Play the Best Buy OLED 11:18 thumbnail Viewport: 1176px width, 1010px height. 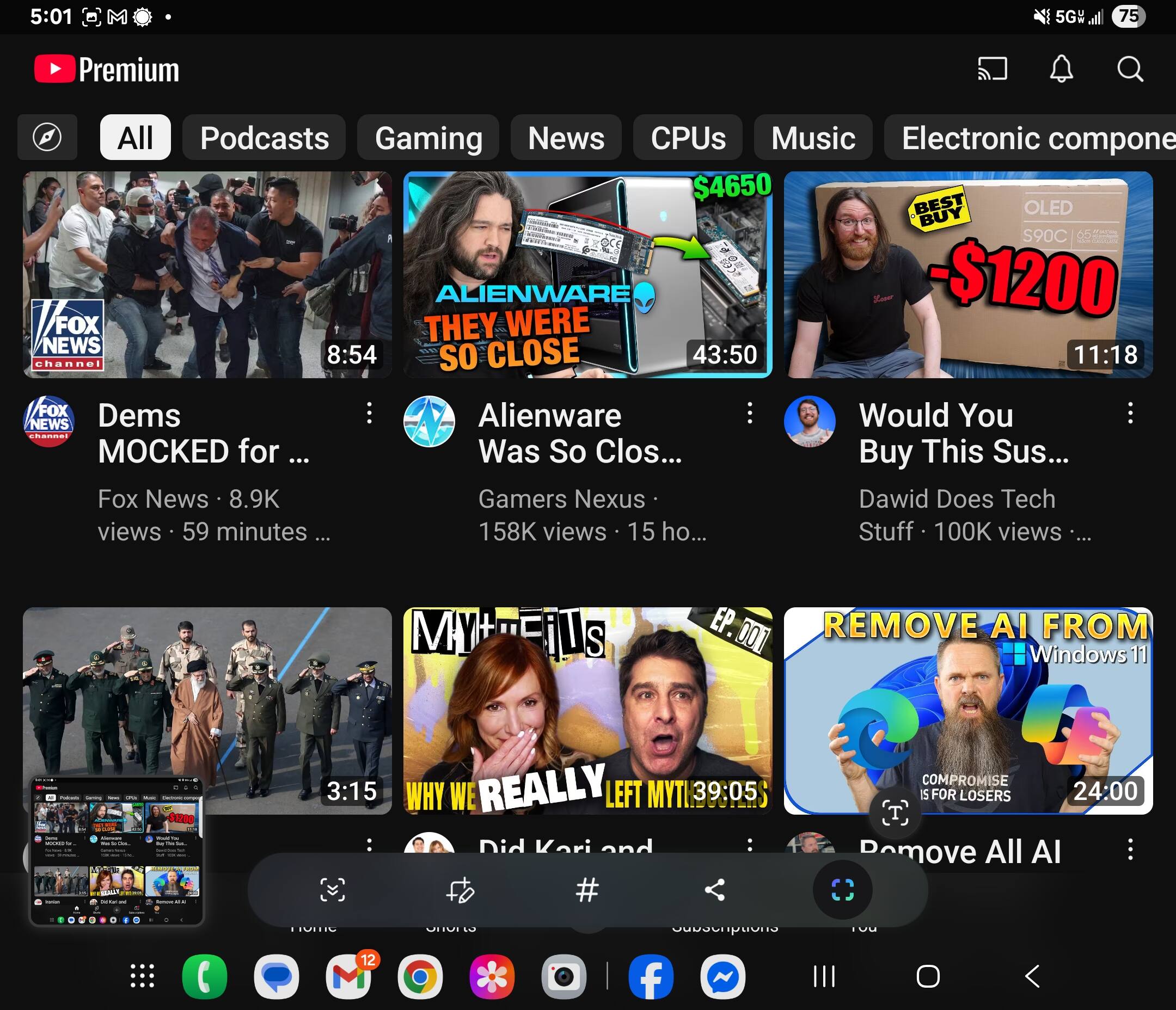coord(968,275)
